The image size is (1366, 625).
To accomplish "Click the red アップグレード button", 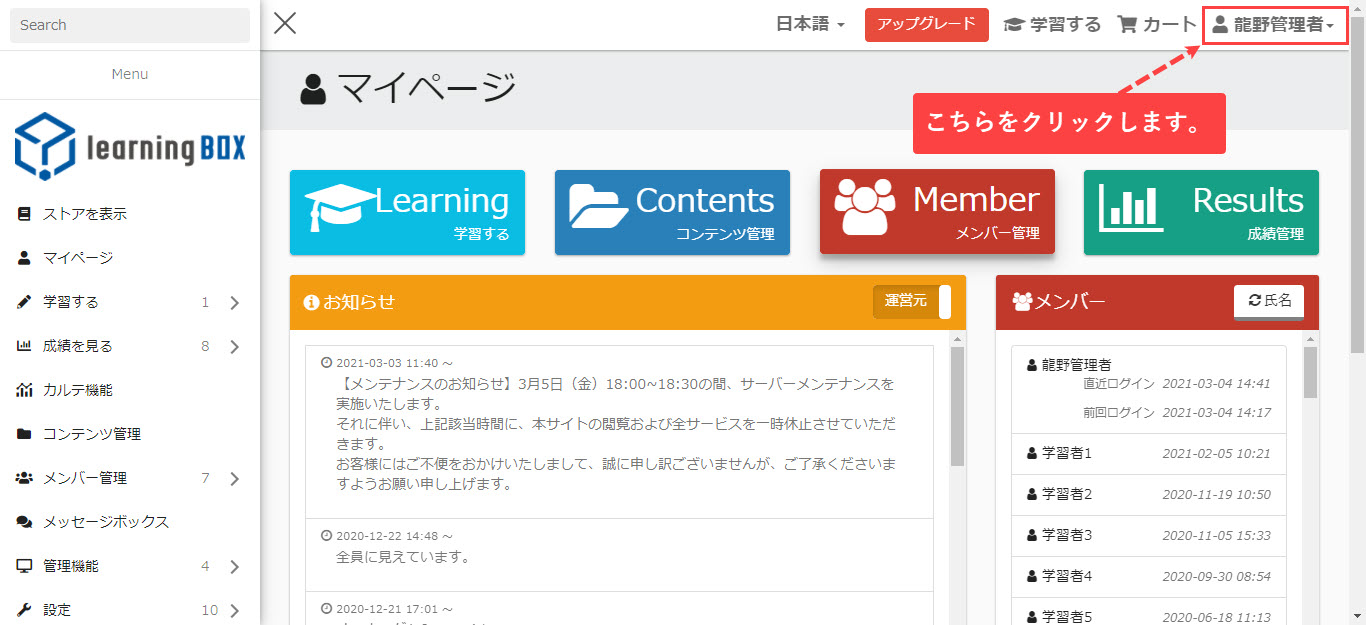I will (926, 25).
